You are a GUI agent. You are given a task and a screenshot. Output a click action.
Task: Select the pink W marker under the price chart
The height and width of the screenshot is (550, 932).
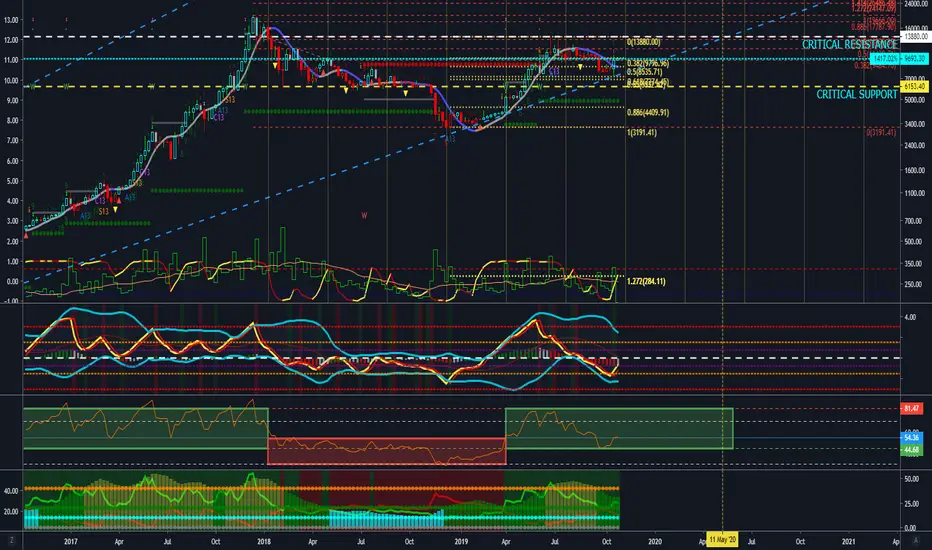[x=364, y=215]
